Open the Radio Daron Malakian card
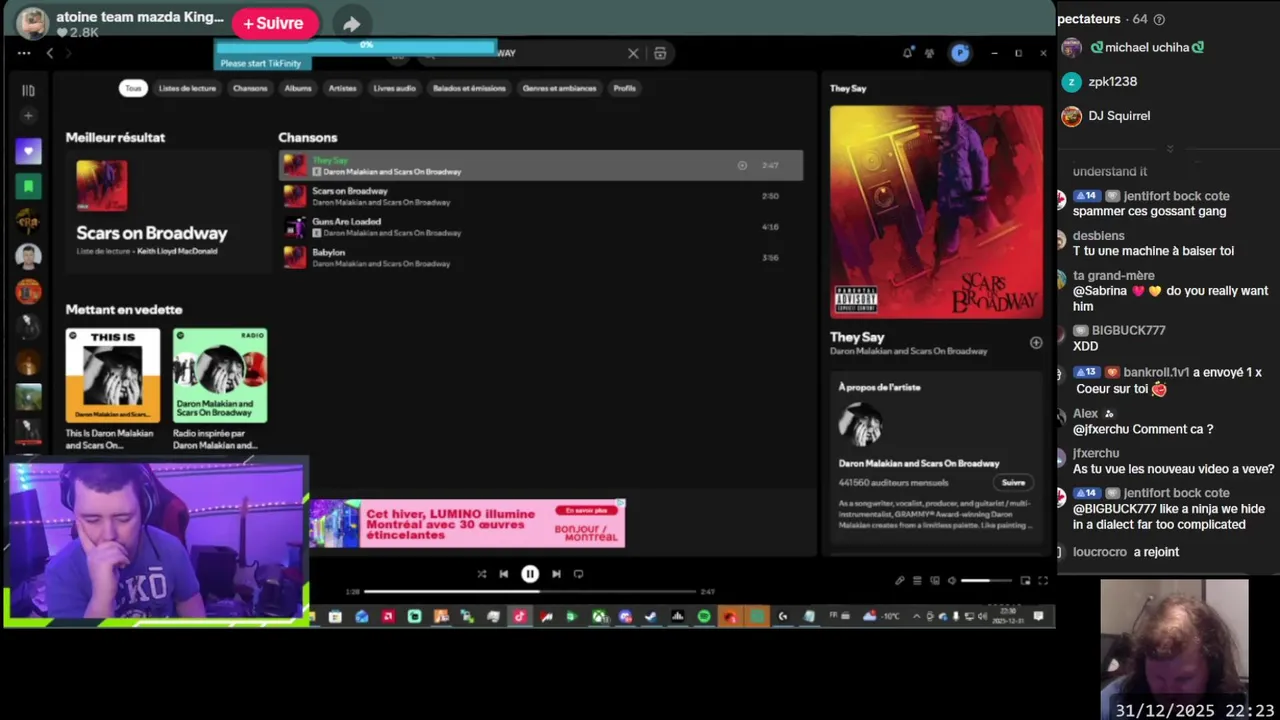Image resolution: width=1280 pixels, height=720 pixels. pyautogui.click(x=220, y=389)
